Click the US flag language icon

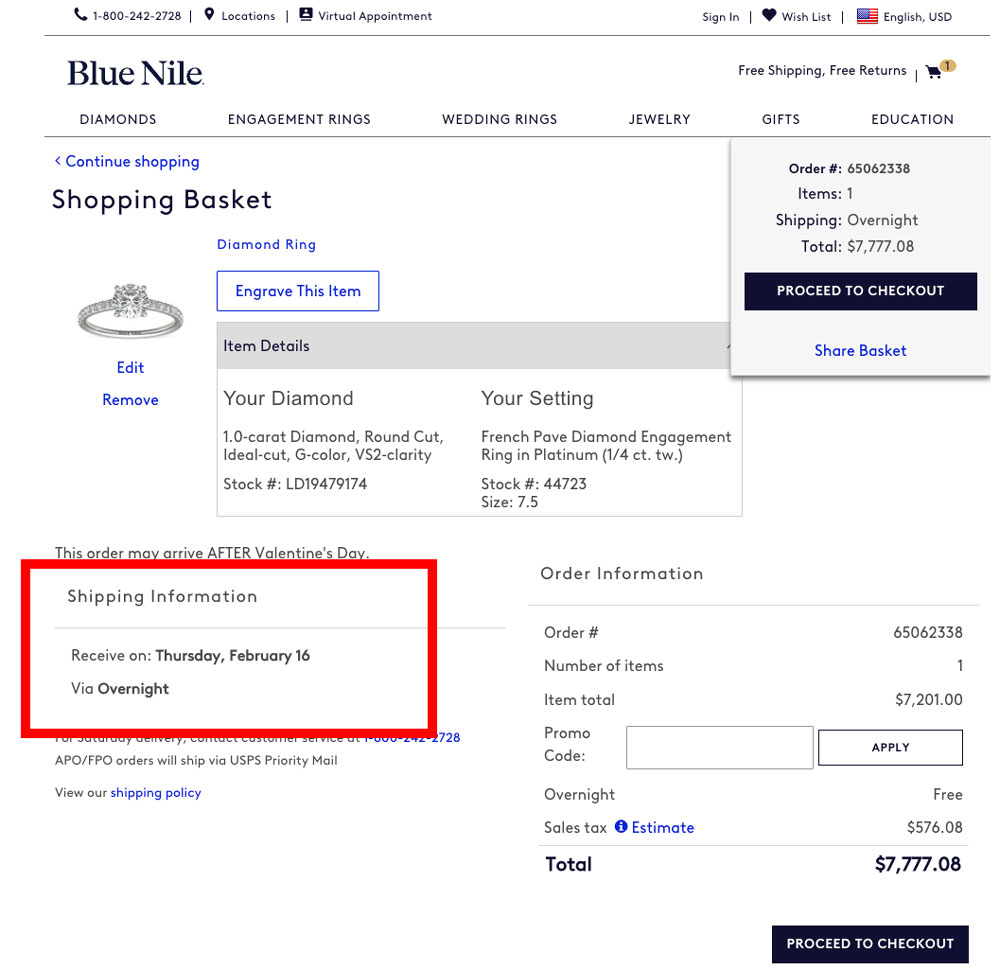[867, 16]
